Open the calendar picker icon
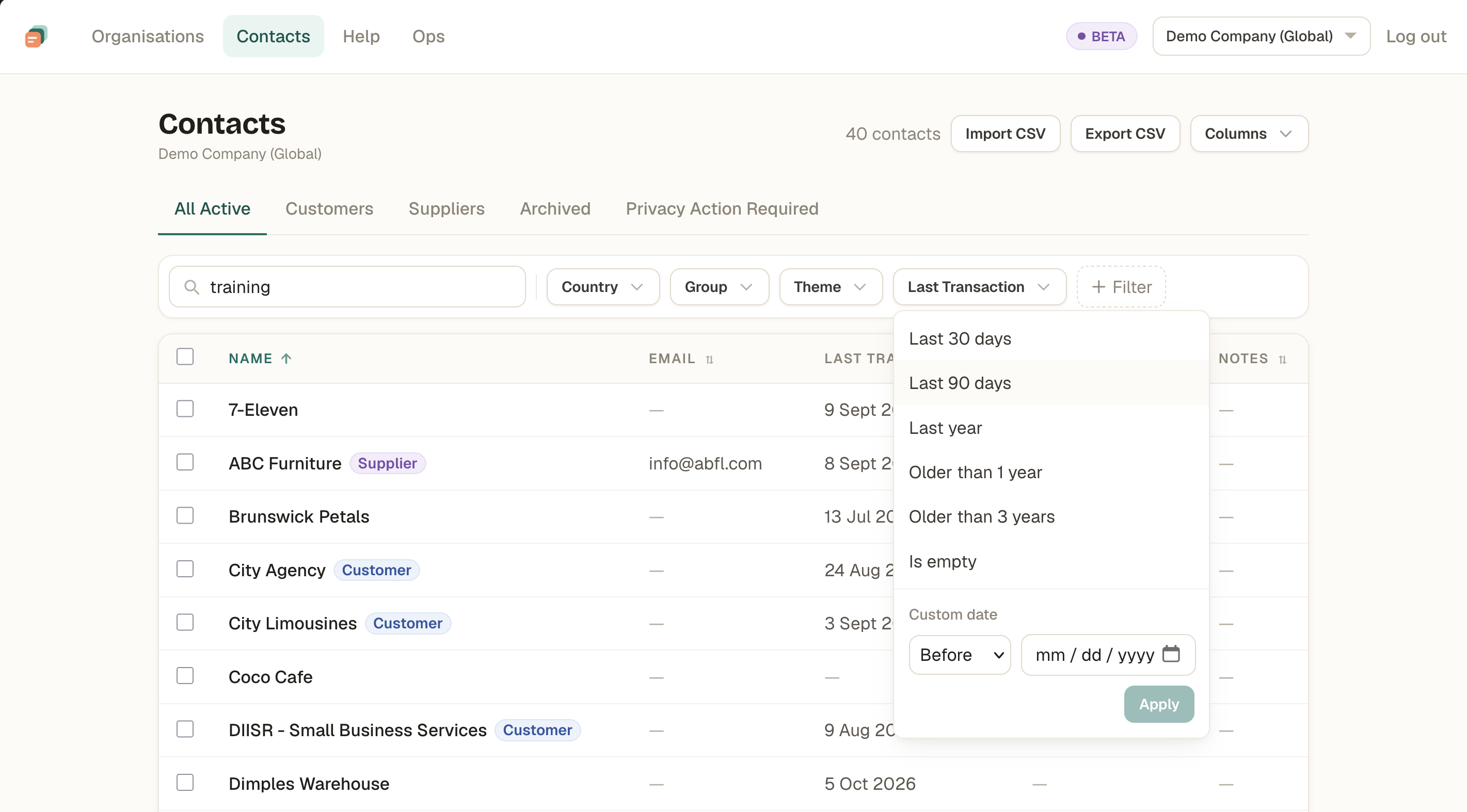Screen dimensions: 1467x812 pos(1171,654)
